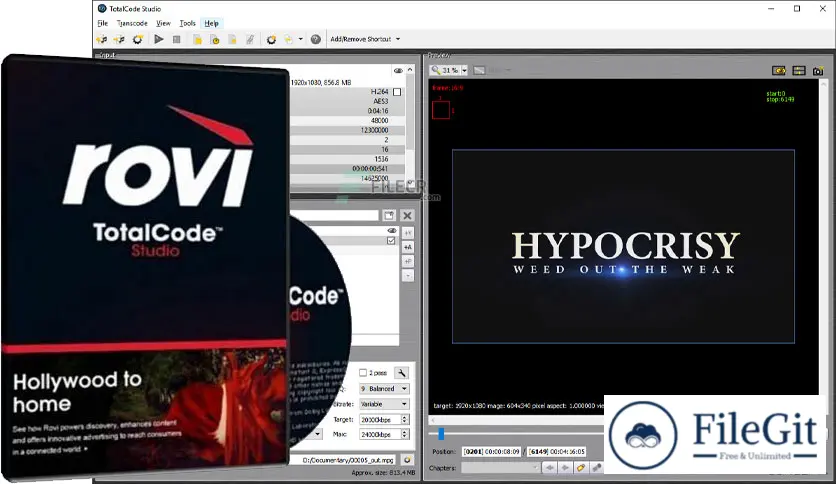The image size is (836, 484).
Task: Click the yellow preview mode icon
Action: pyautogui.click(x=779, y=71)
